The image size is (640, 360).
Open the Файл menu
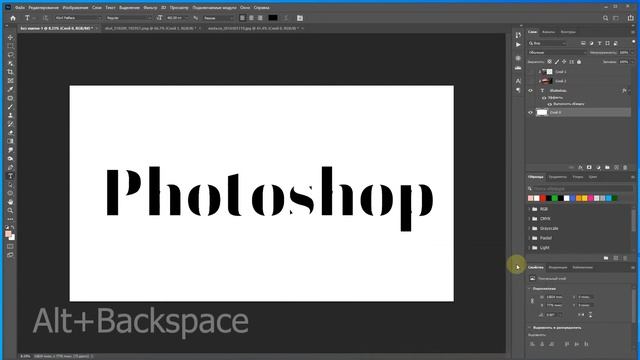(x=20, y=7)
